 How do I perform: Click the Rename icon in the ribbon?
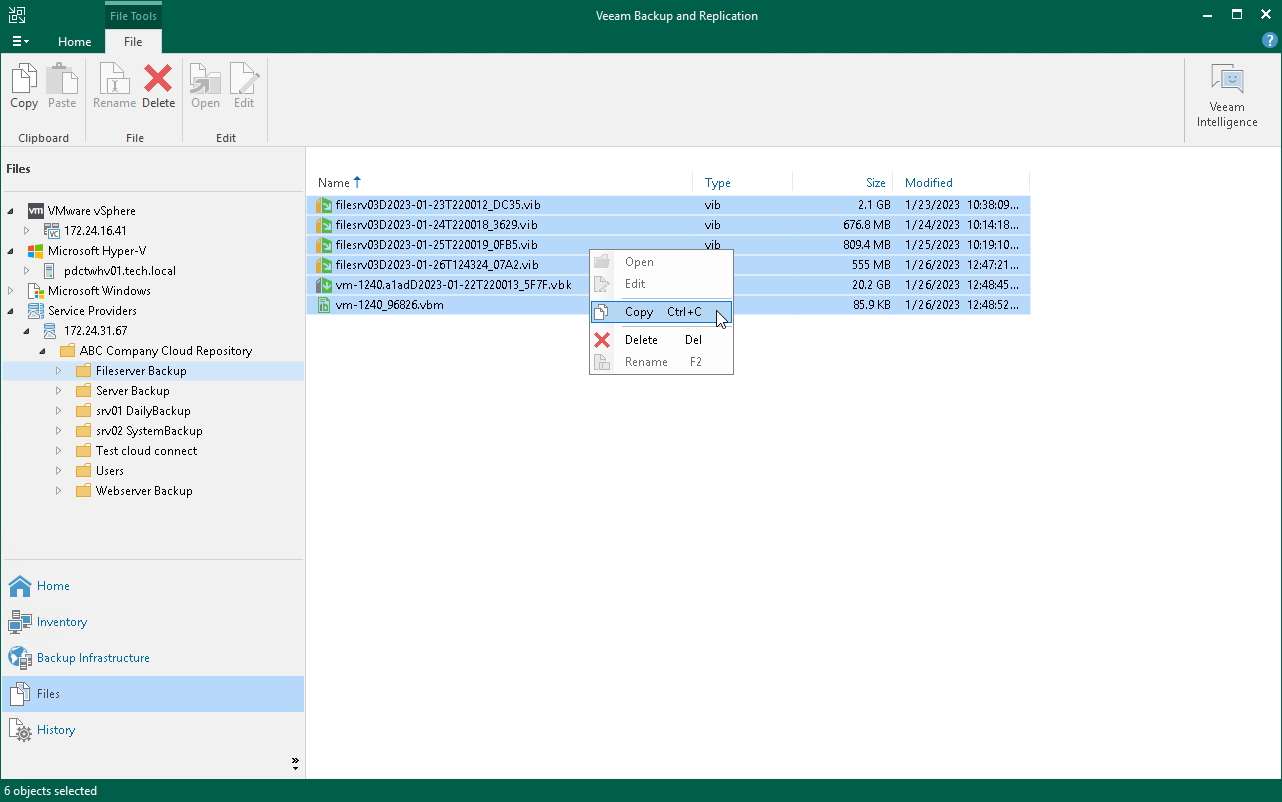tap(113, 85)
